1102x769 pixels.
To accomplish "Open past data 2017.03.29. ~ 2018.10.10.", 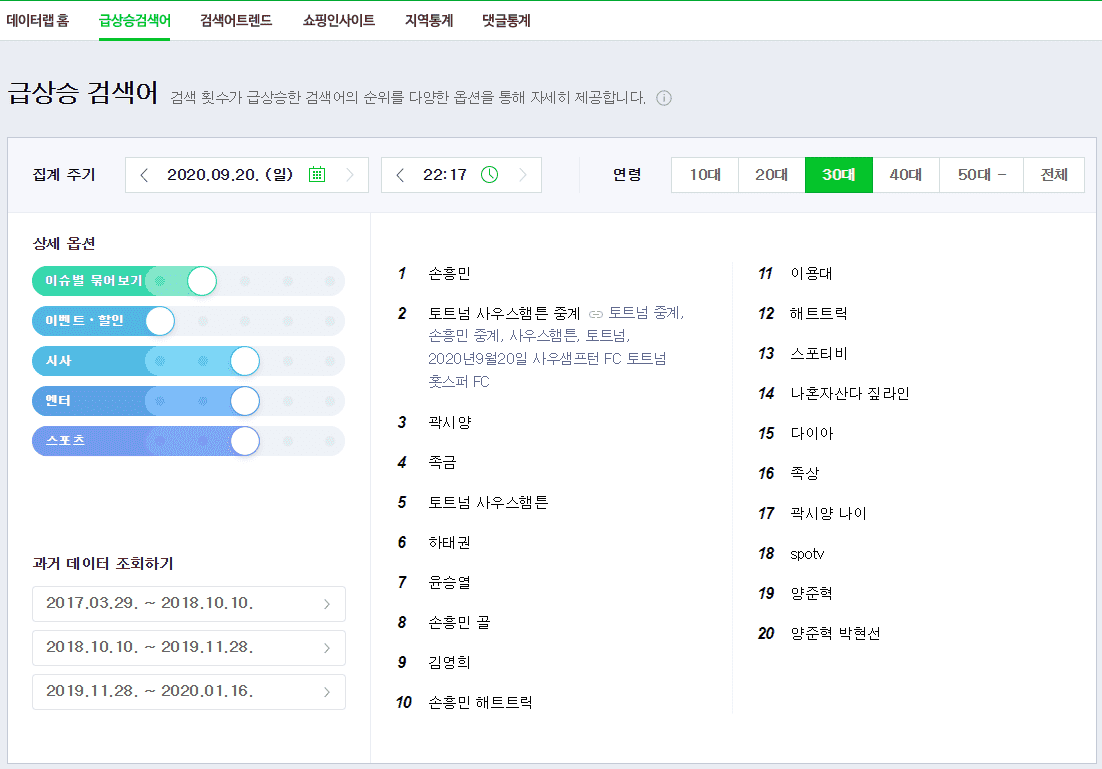I will pos(189,604).
